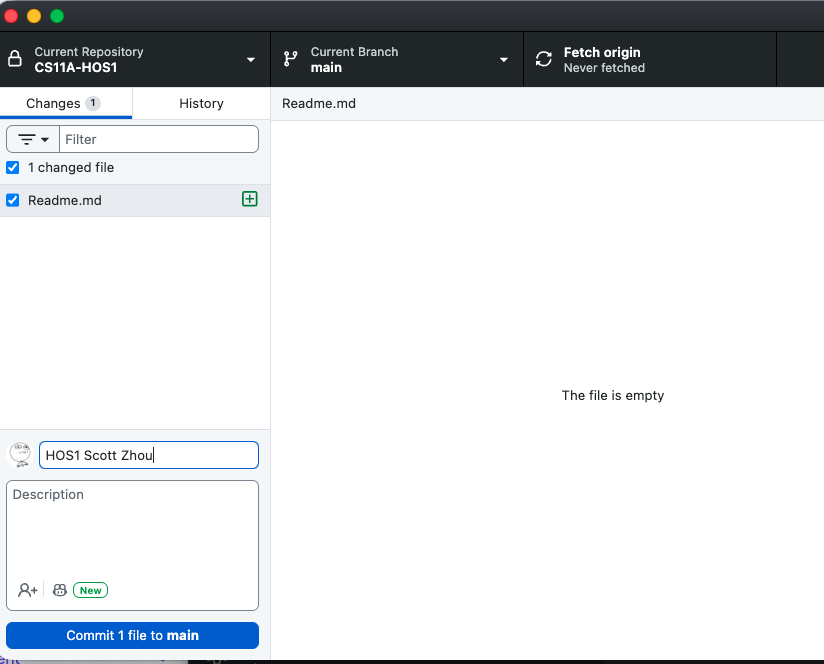Click the Fetch origin sync icon
This screenshot has width=824, height=664.
tap(543, 59)
